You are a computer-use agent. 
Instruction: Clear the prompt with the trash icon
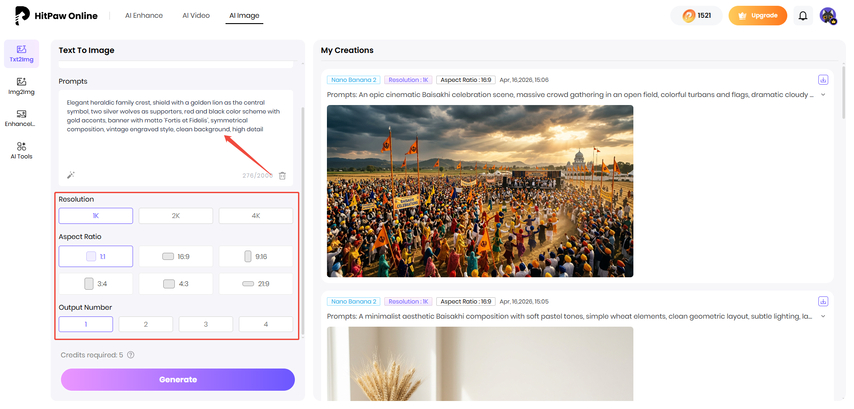click(x=282, y=175)
